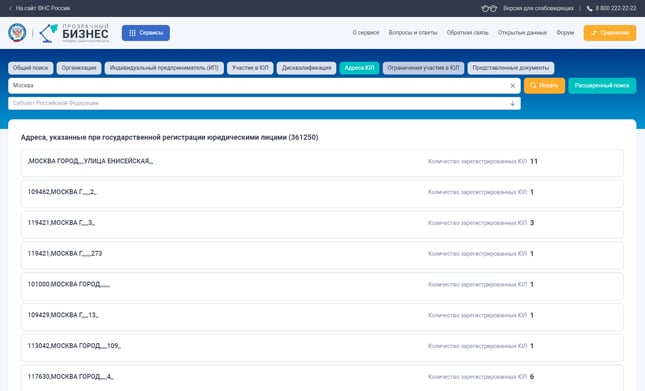Go to the Открытые данные page
Viewport: 645px width, 391px height.
[522, 32]
